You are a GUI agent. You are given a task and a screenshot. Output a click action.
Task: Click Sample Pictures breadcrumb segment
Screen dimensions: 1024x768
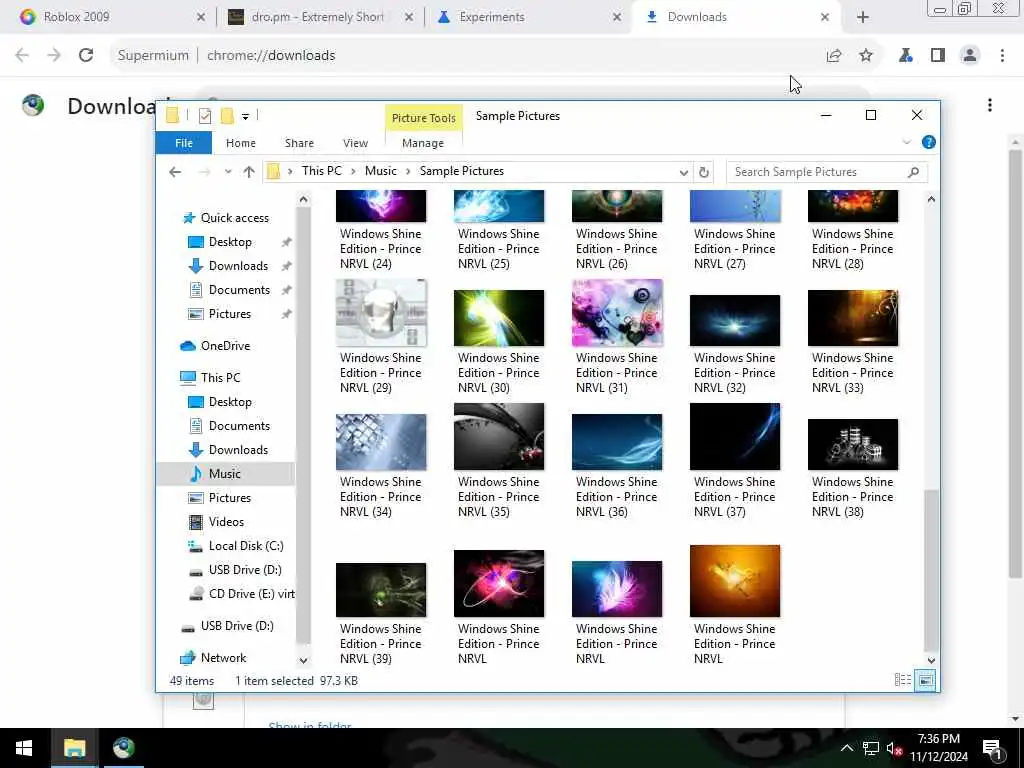pyautogui.click(x=462, y=171)
